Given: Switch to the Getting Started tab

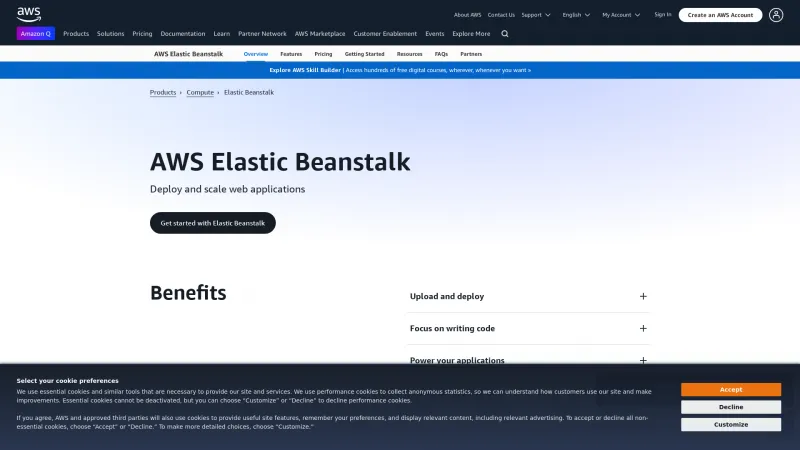Looking at the screenshot, I should coord(364,54).
